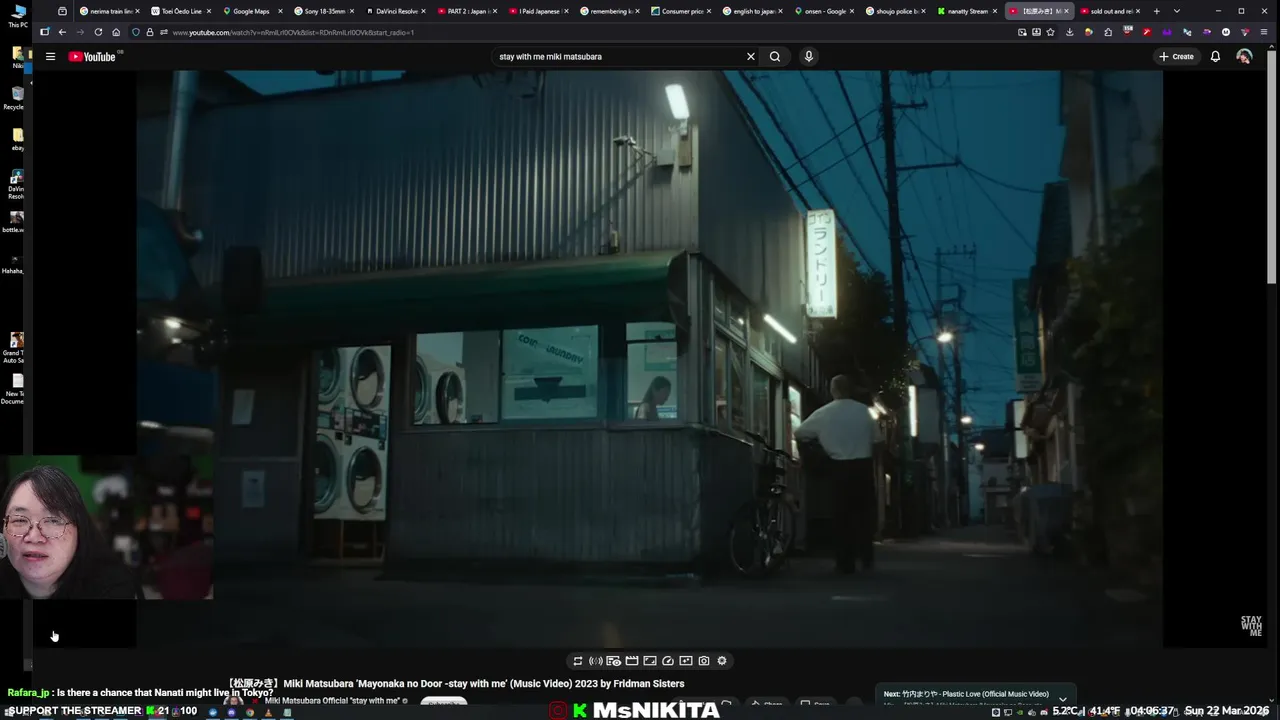Viewport: 1280px width, 720px height.
Task: Switch to the Toei Oedo Line tab
Action: point(178,11)
